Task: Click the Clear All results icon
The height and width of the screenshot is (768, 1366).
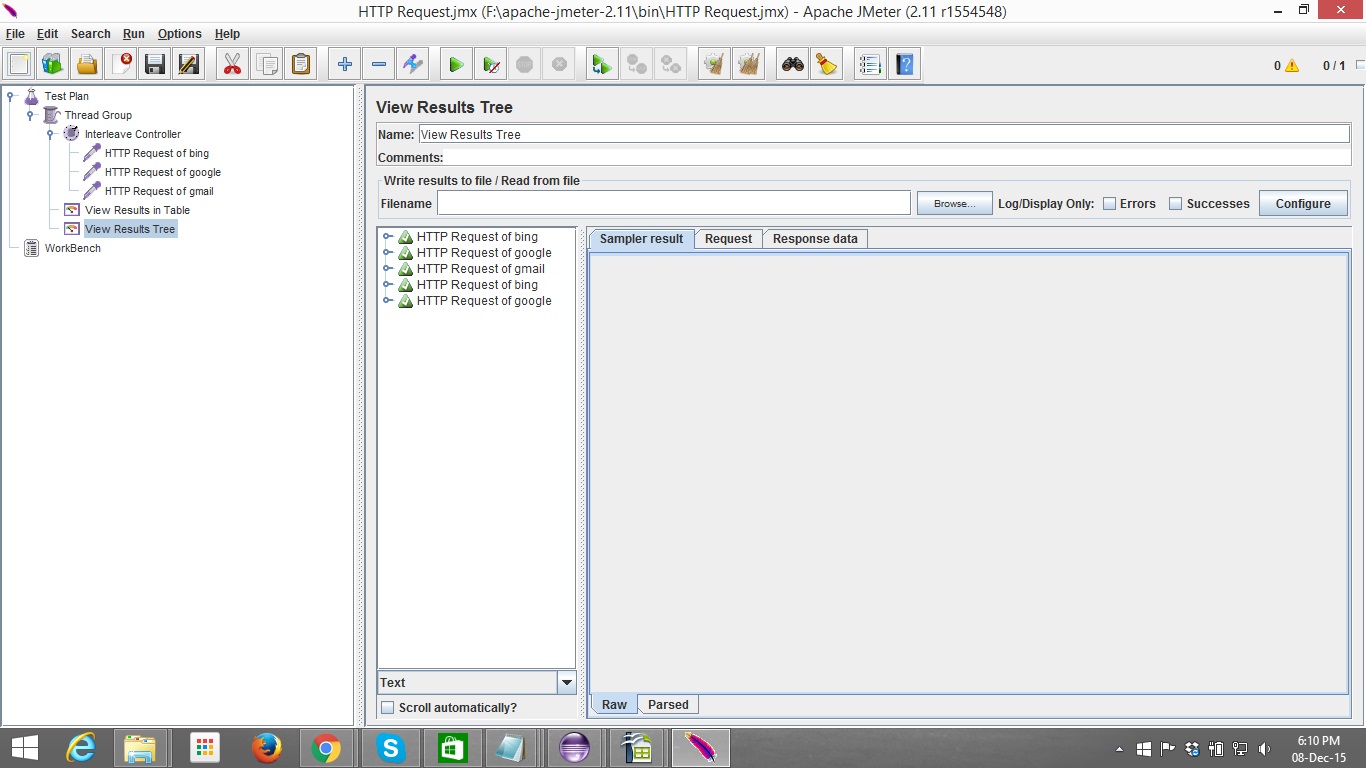Action: coord(748,65)
